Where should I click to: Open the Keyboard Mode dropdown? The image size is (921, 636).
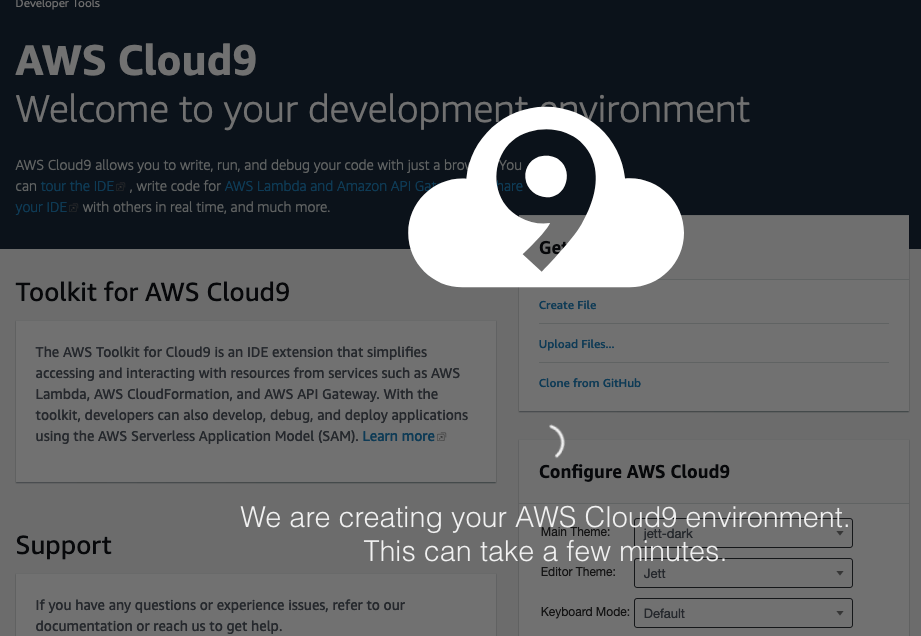[x=743, y=613]
